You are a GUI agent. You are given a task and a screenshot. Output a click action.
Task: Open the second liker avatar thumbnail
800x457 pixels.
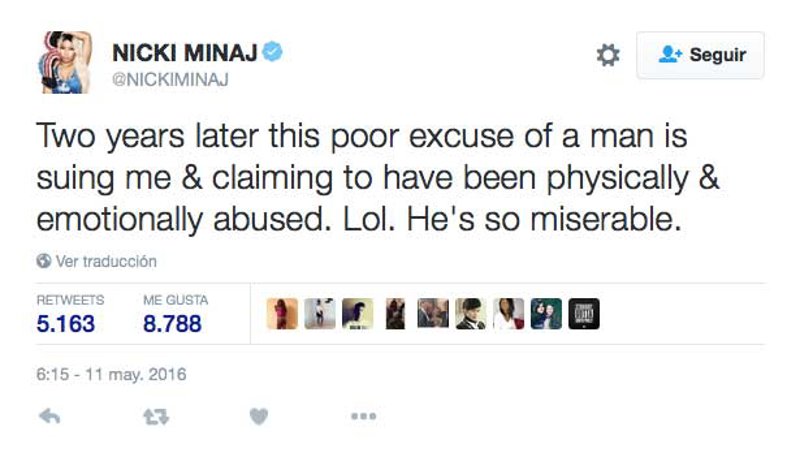pyautogui.click(x=320, y=314)
